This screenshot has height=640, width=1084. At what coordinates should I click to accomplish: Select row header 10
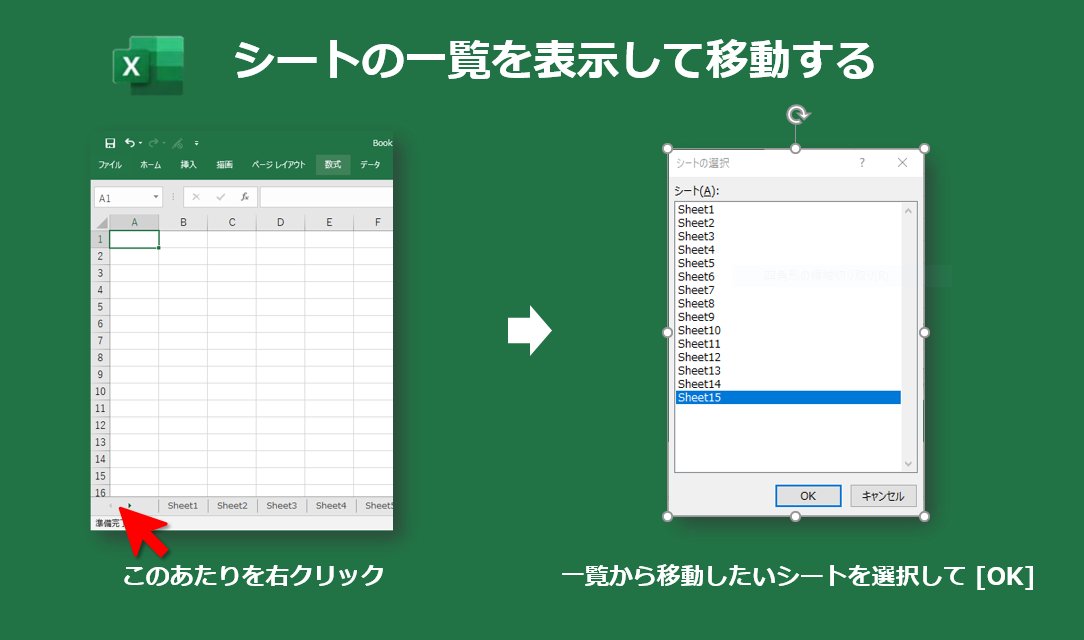point(100,391)
